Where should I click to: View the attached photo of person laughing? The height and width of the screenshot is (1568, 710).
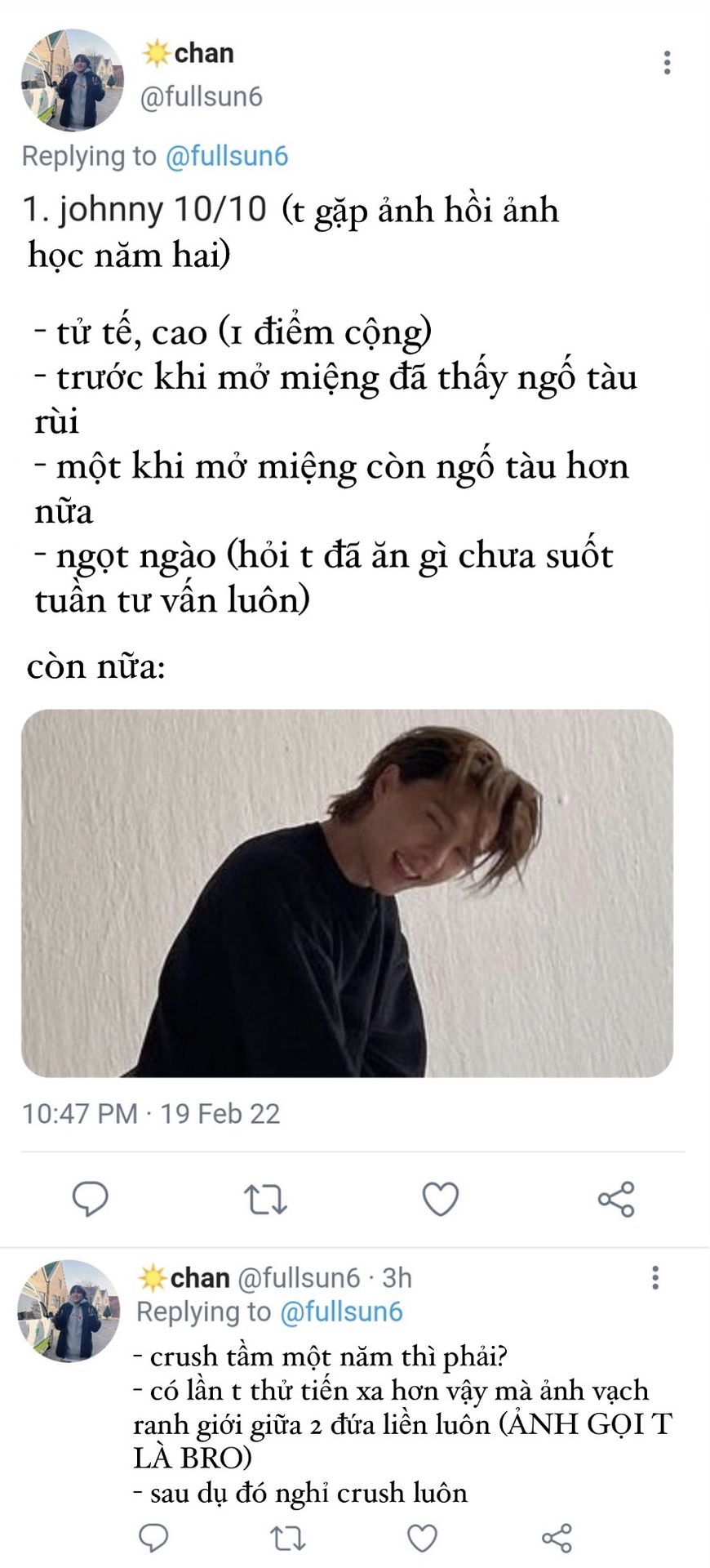pyautogui.click(x=347, y=893)
